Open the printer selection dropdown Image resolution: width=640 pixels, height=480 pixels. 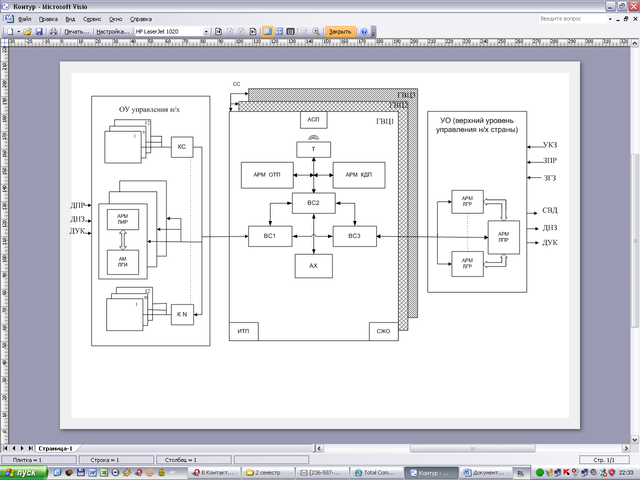pos(205,32)
